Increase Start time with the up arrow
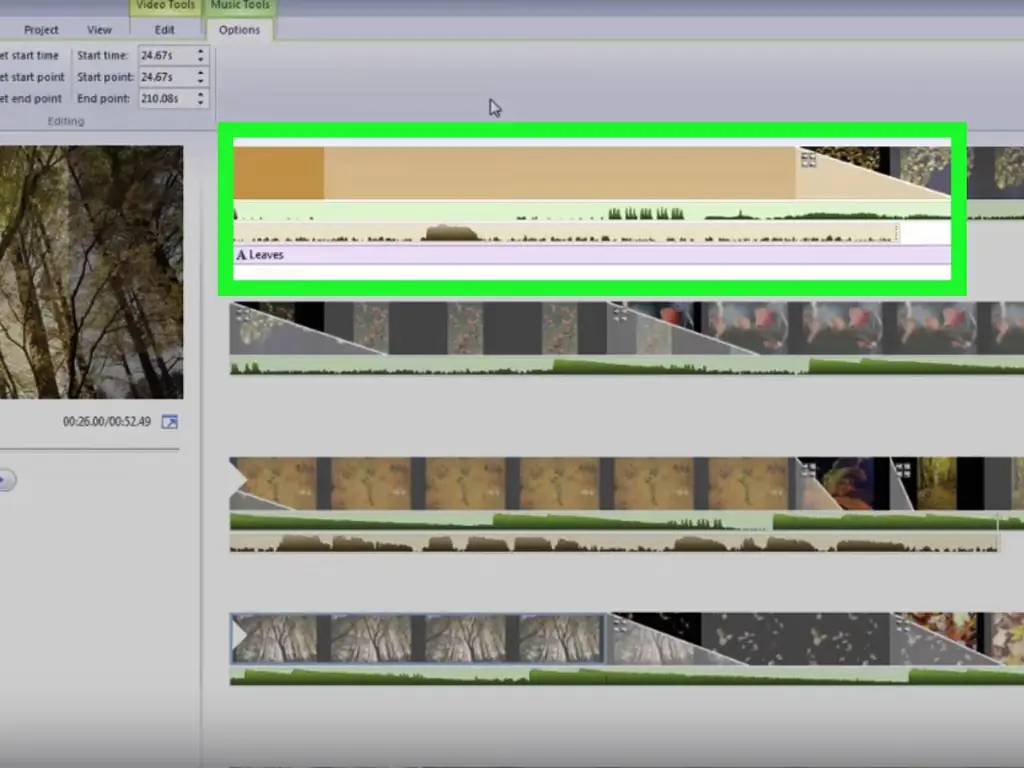 200,51
